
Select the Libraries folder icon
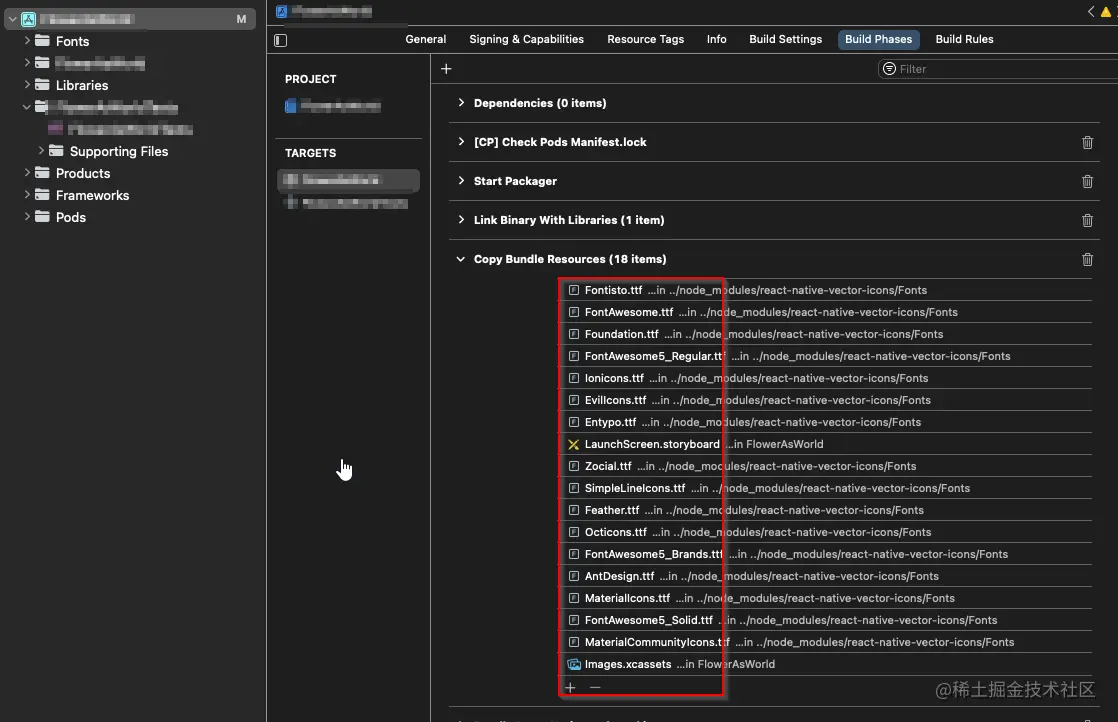click(43, 84)
